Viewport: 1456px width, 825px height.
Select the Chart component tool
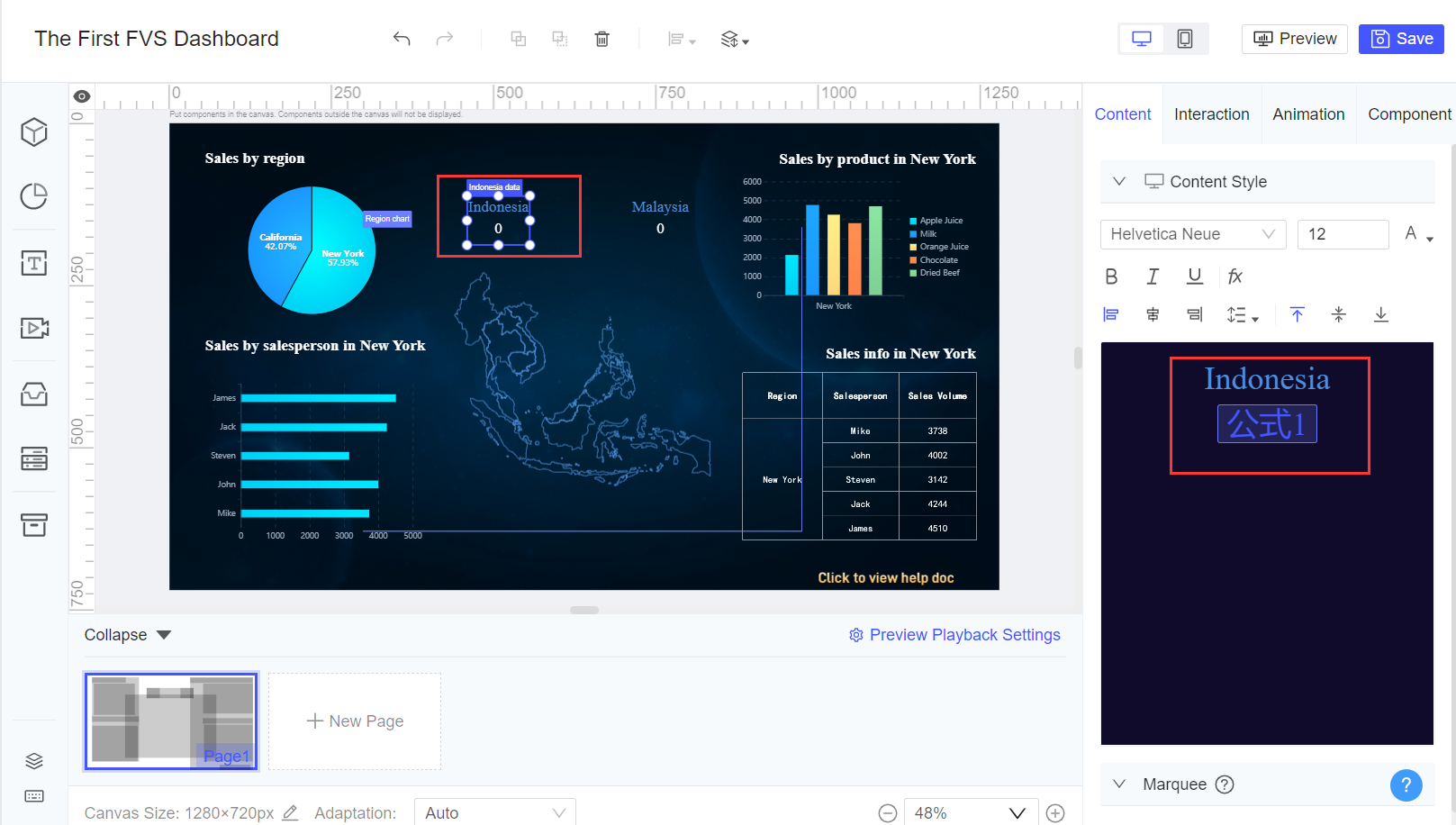tap(33, 195)
